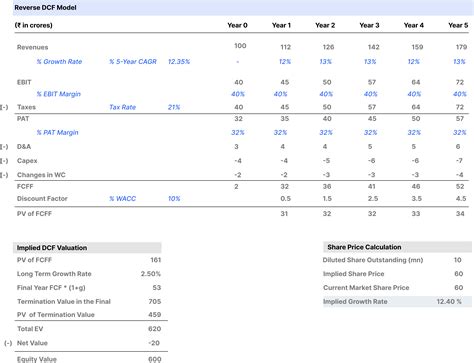
Task: Click the 'Capex' row label
Action: coord(27,161)
